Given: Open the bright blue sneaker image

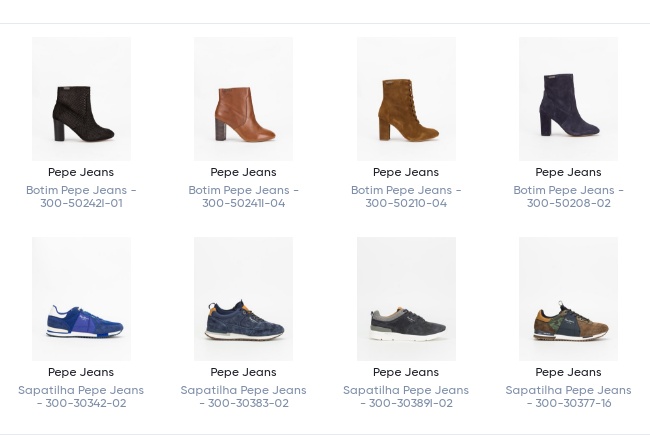Looking at the screenshot, I should pyautogui.click(x=81, y=300).
